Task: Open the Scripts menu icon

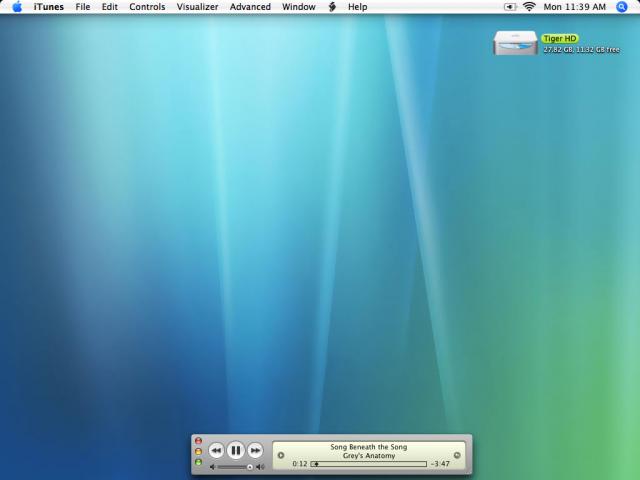Action: pos(332,7)
